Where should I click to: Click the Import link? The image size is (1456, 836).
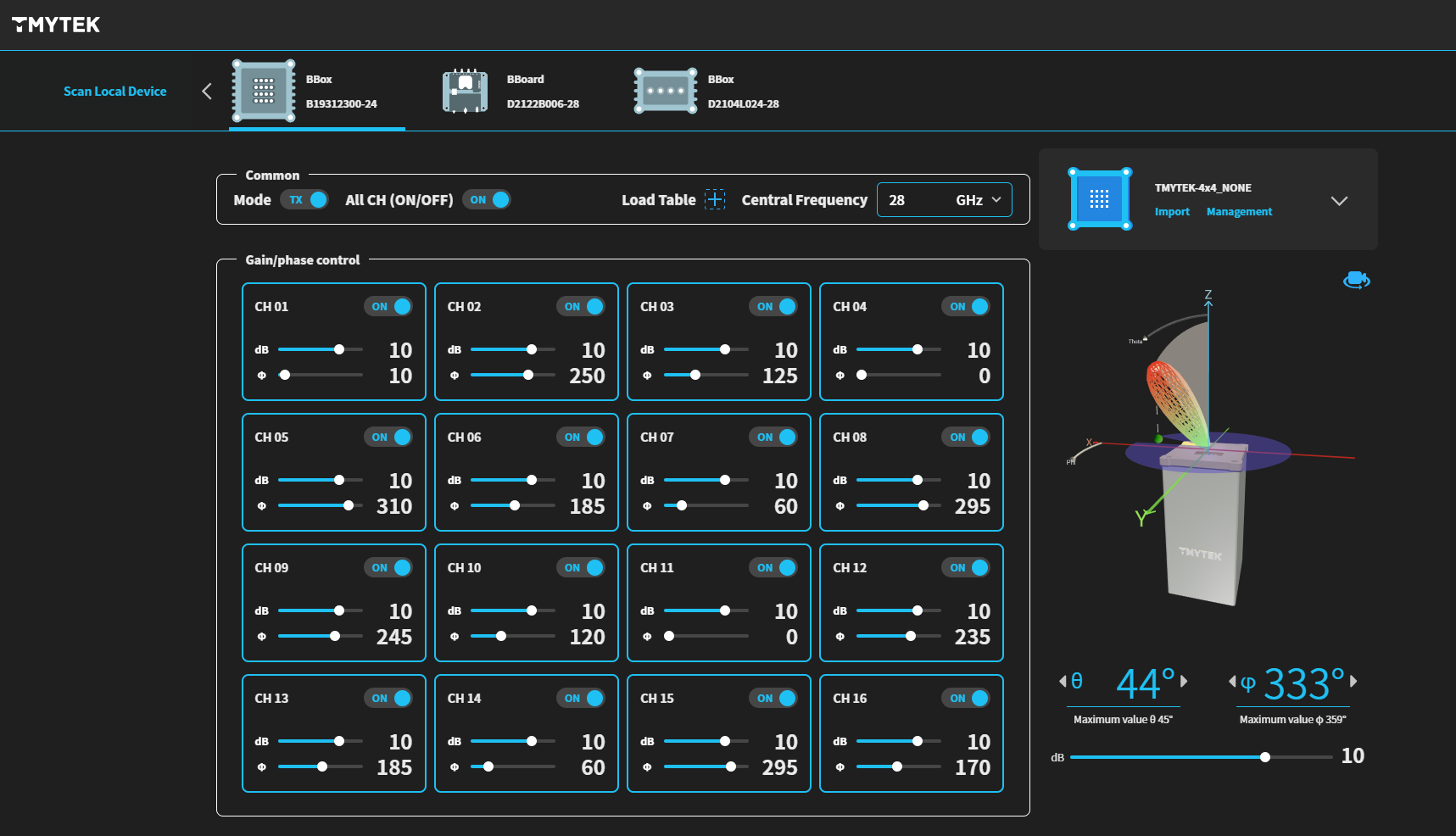pyautogui.click(x=1172, y=212)
